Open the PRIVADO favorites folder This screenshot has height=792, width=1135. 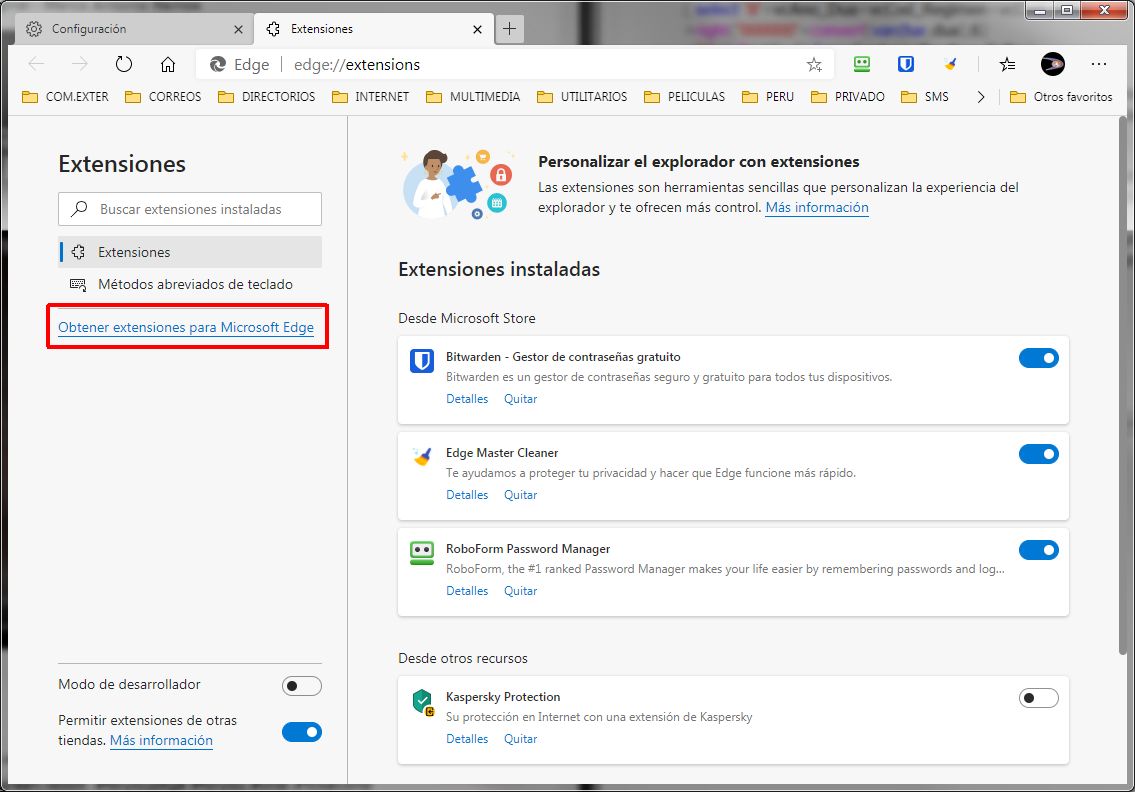[848, 96]
